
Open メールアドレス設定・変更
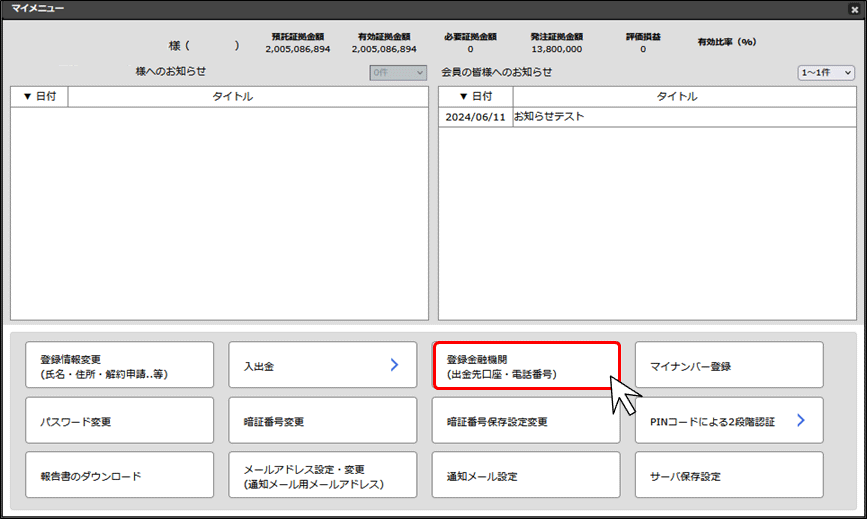coord(322,476)
